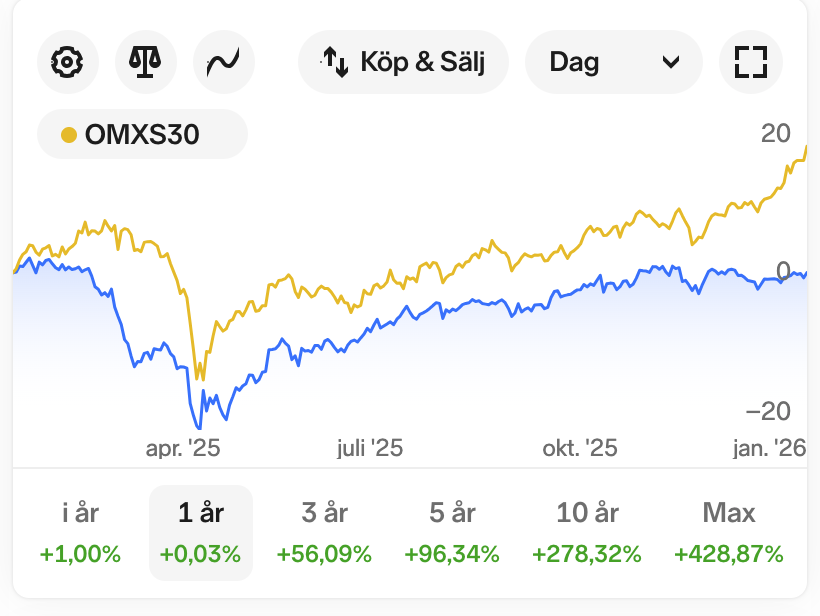The height and width of the screenshot is (616, 820).
Task: Click the compare scales icon
Action: [146, 62]
